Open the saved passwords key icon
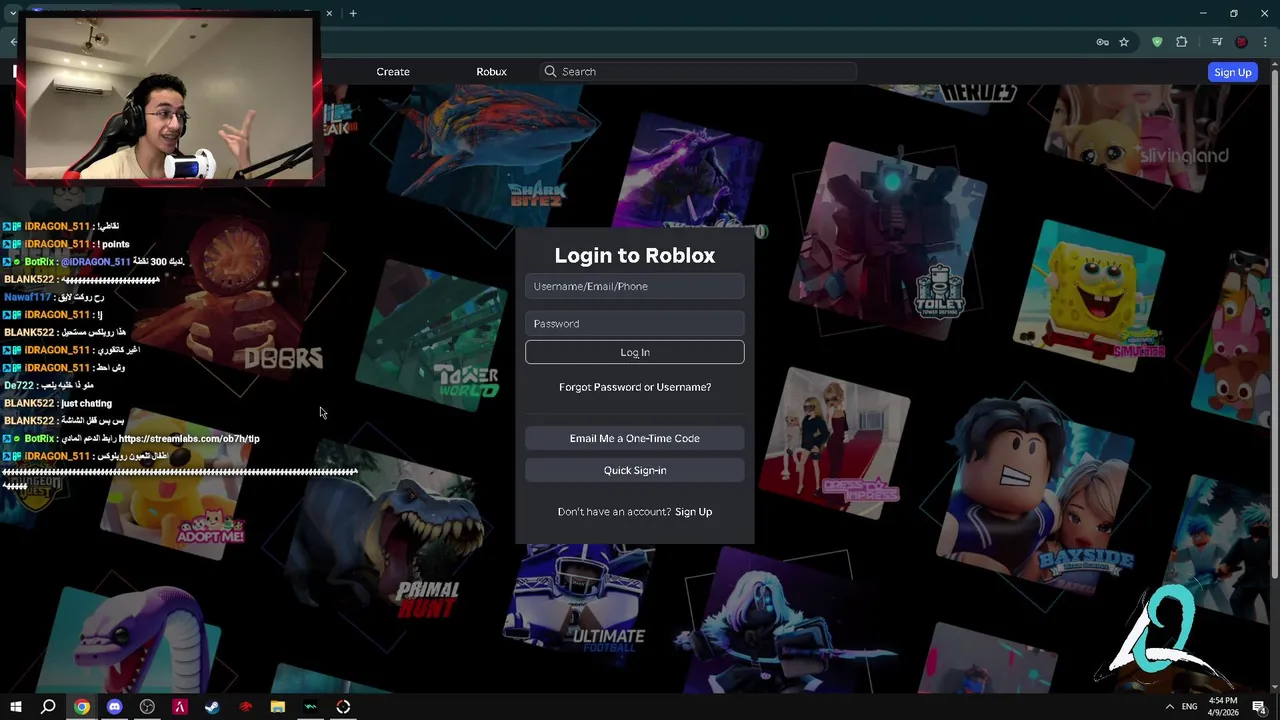 1102,42
